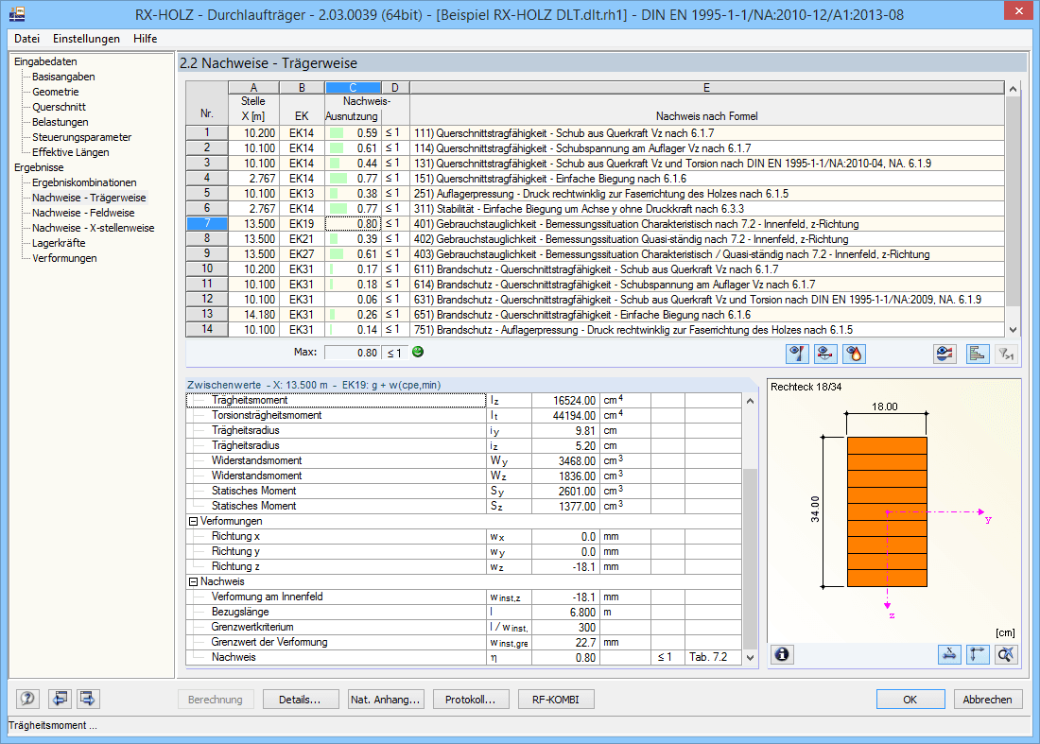Collapse the Nachweis section

coord(194,582)
